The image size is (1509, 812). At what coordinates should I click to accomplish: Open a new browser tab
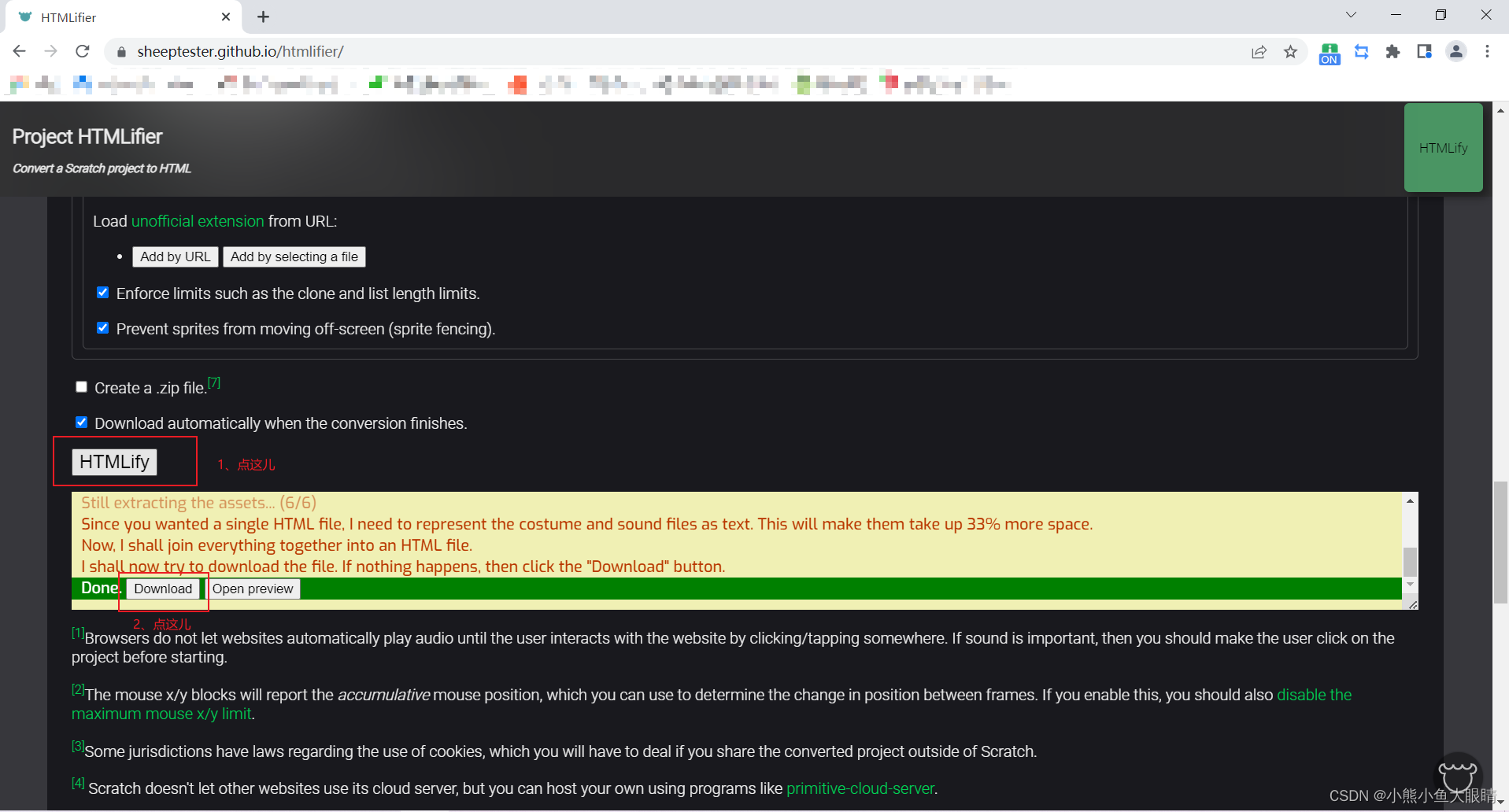(264, 17)
